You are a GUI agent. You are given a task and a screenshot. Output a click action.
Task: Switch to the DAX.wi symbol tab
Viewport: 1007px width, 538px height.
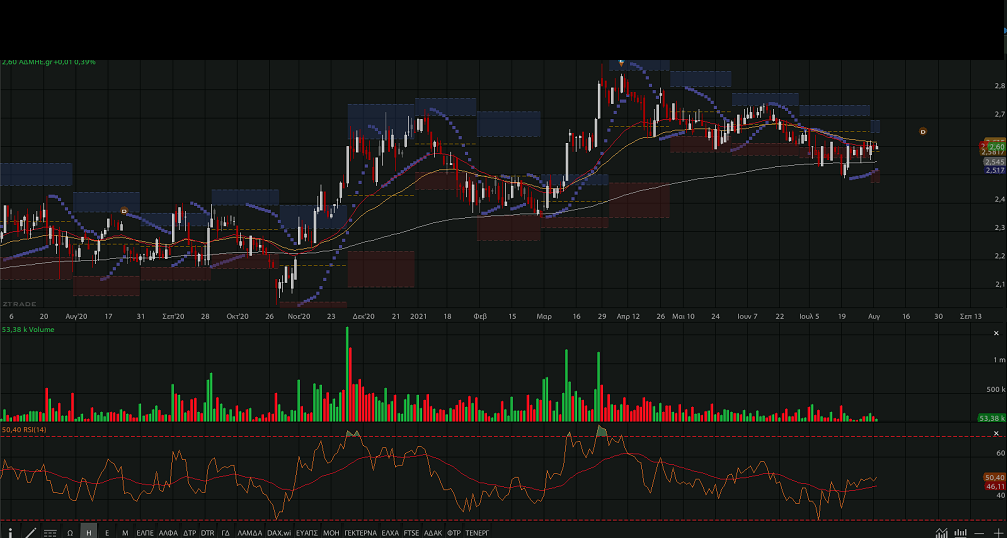279,533
